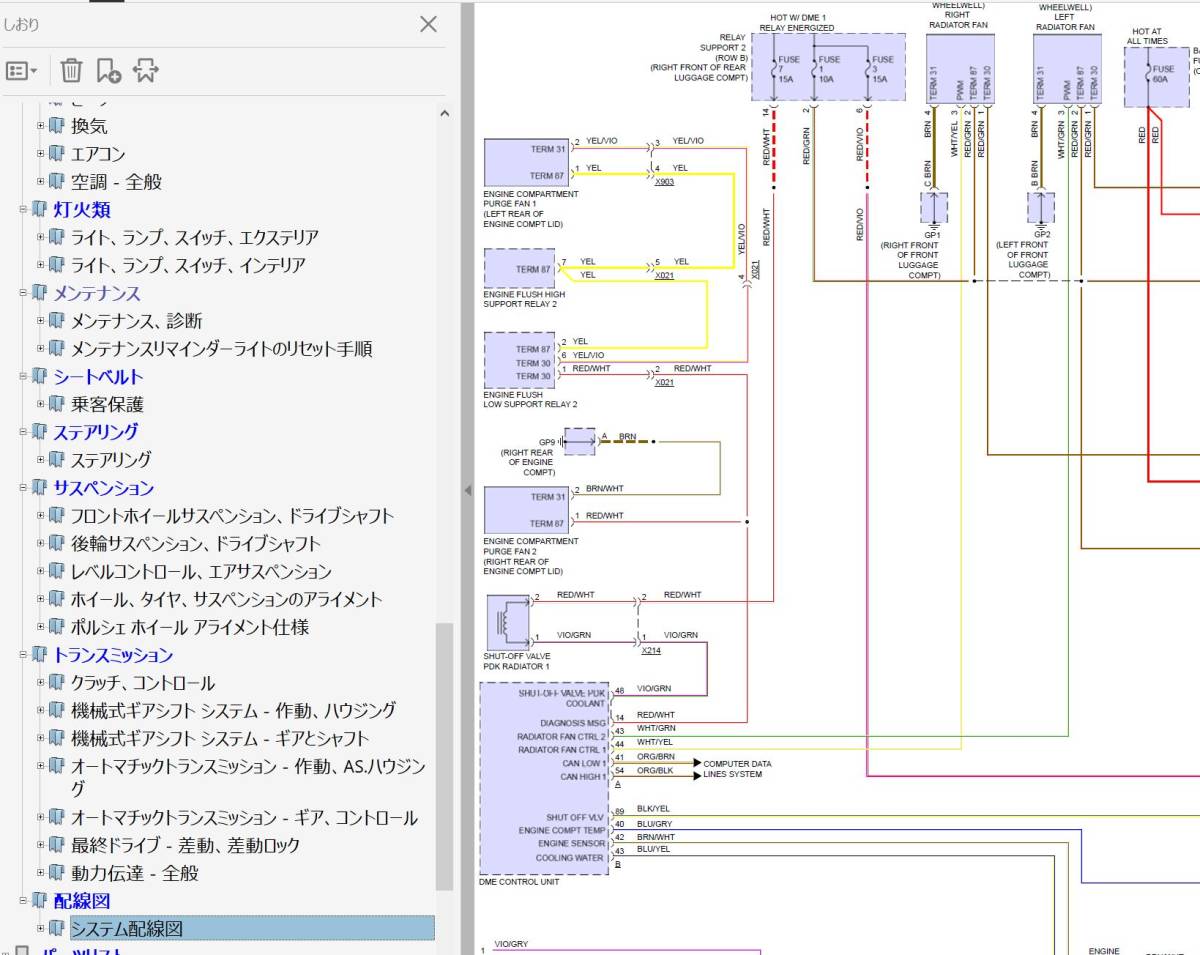Click the trash icon to delete bookmark

[71, 70]
